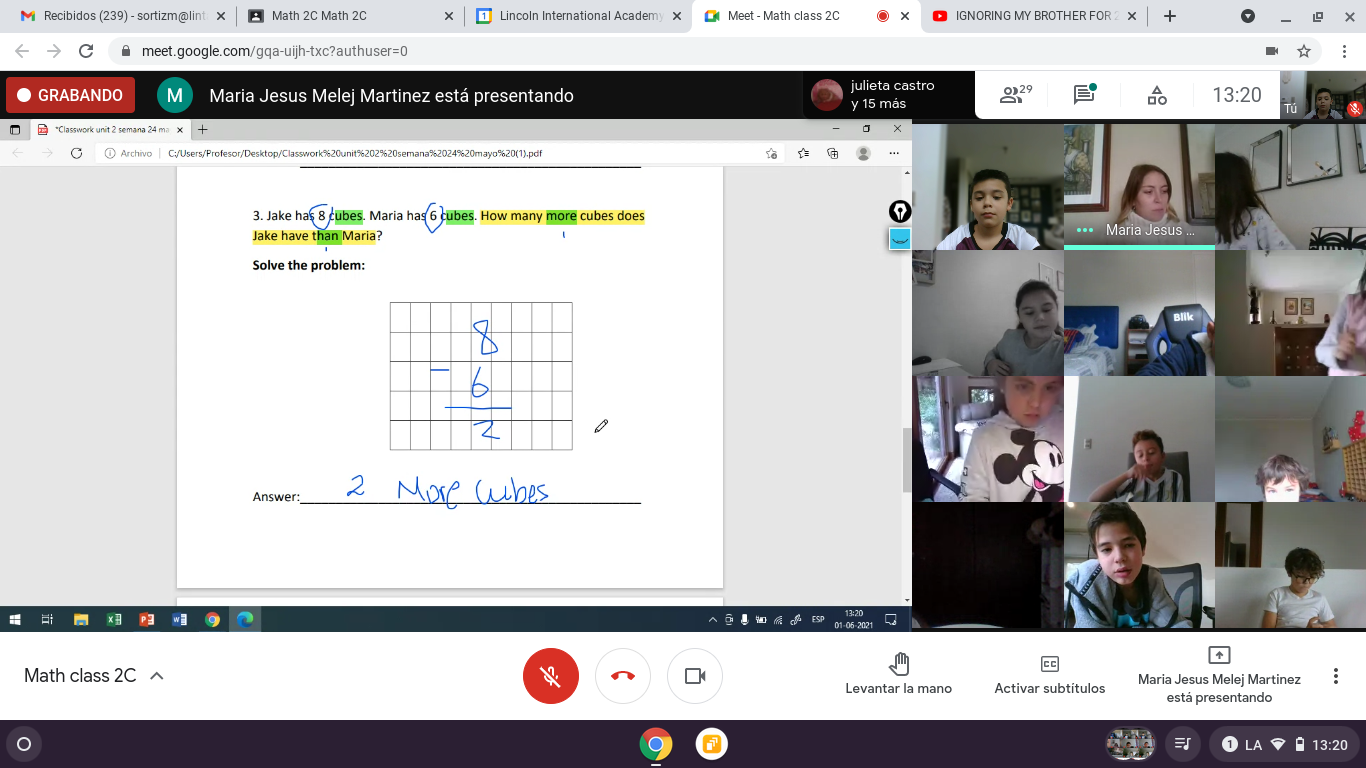The image size is (1366, 768).
Task: Click the presenting status button for Maria Jesus
Action: pos(1219,676)
